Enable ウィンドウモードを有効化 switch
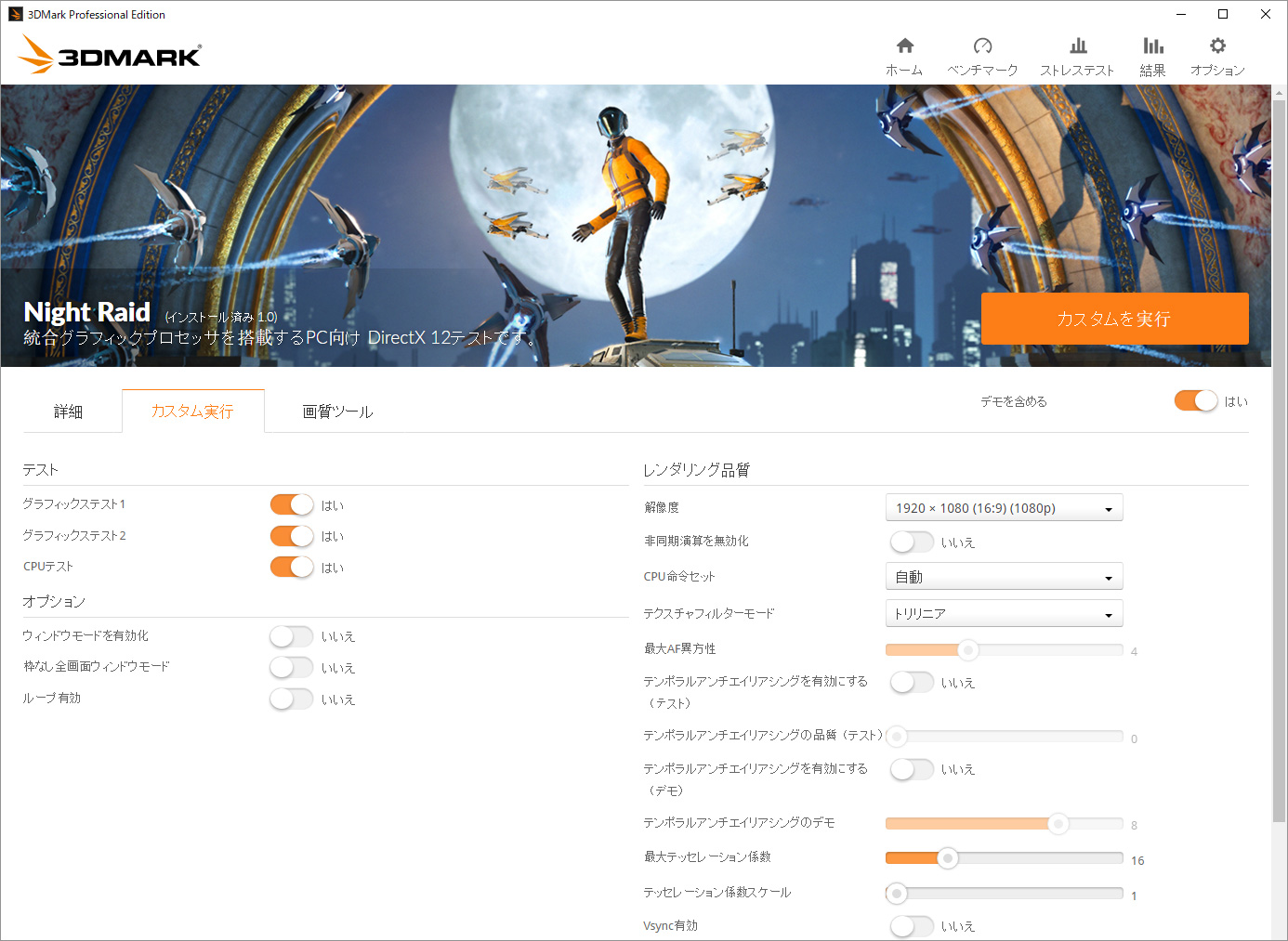 click(x=292, y=636)
